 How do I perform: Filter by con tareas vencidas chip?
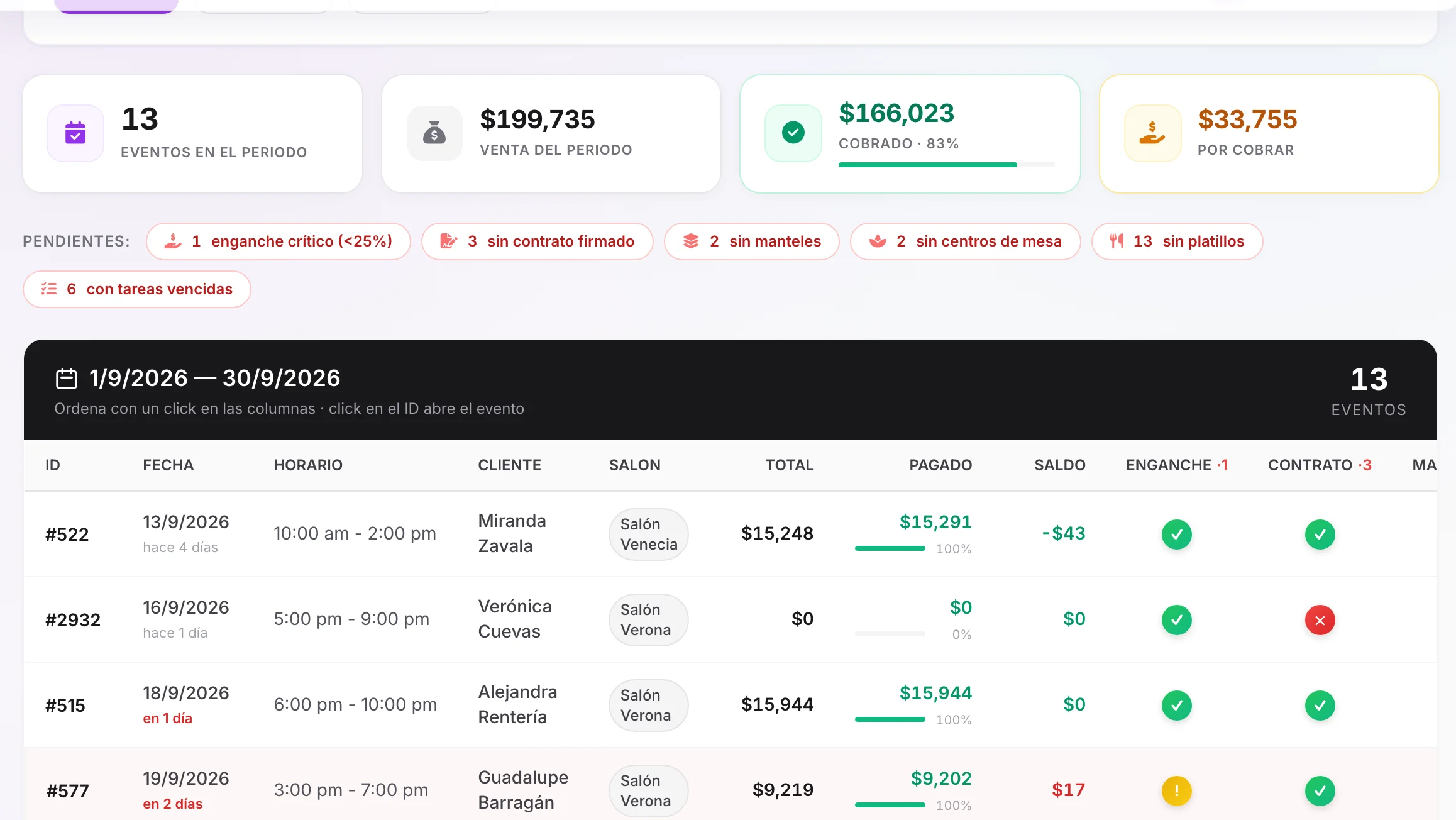pos(137,289)
